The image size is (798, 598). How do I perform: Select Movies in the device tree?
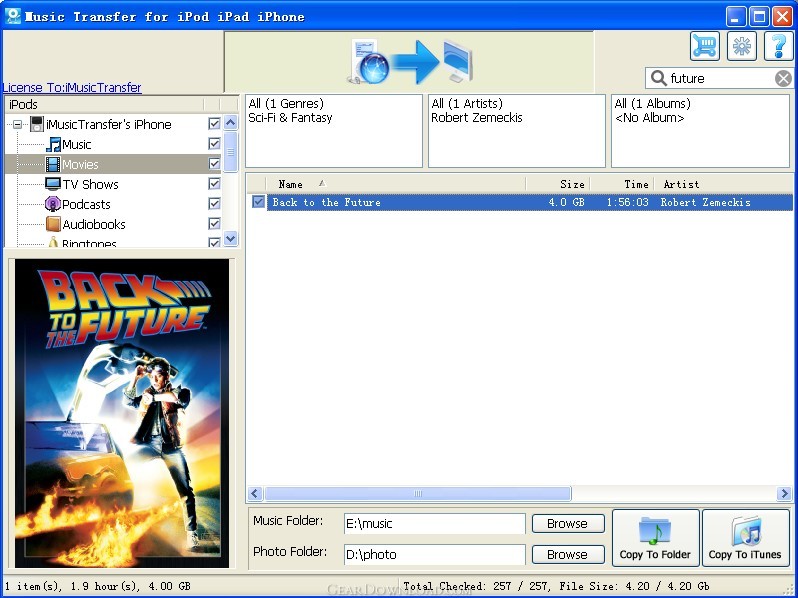click(x=80, y=164)
